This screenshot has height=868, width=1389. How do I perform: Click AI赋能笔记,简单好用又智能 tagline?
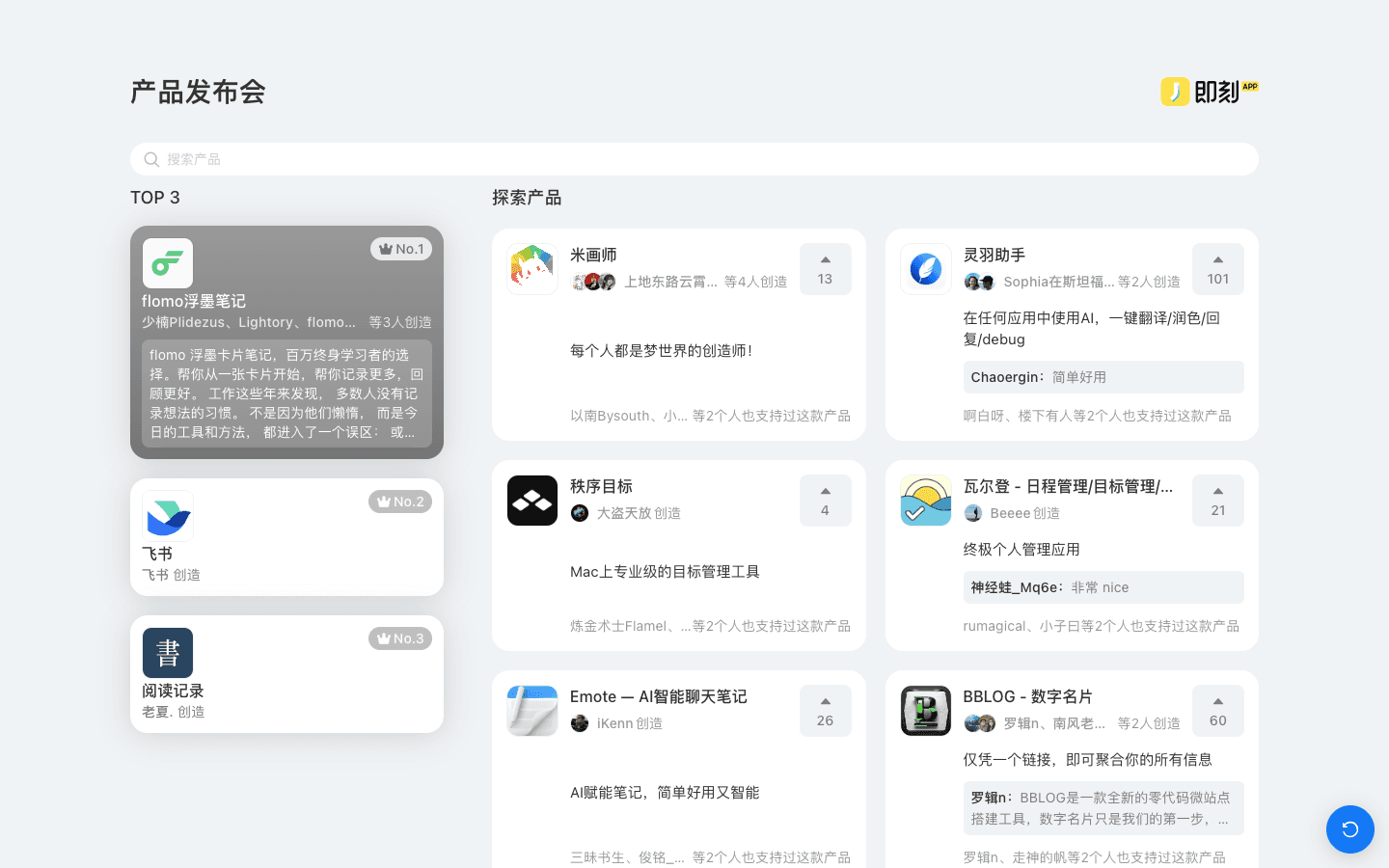(x=665, y=792)
